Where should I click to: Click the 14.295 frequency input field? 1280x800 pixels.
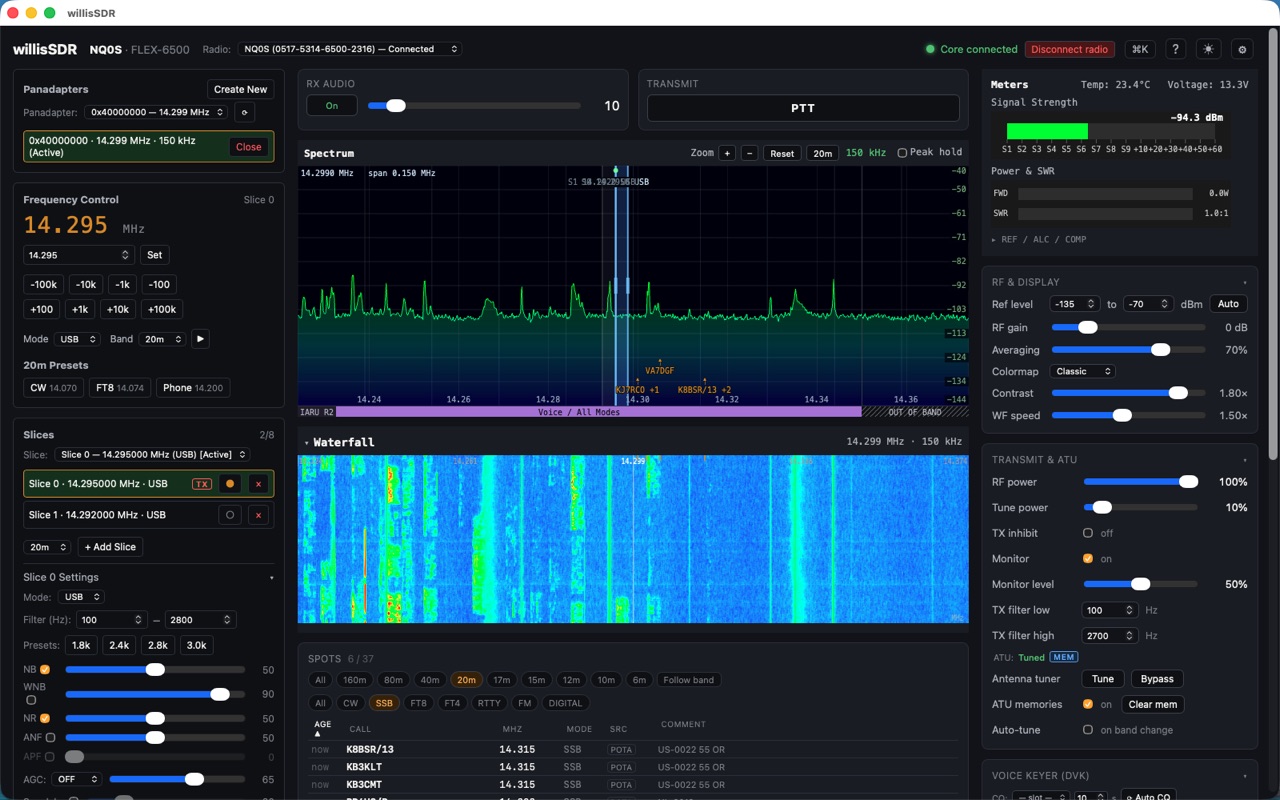click(x=78, y=255)
